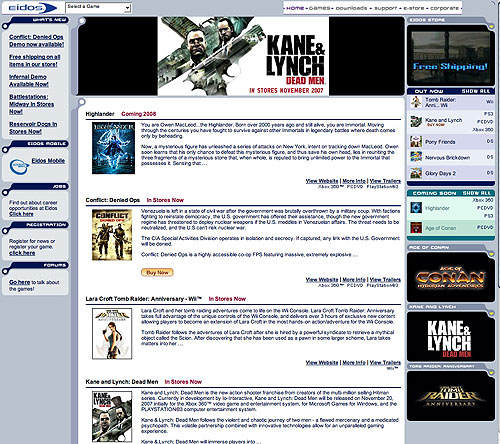
Task: Click the Eidos Mobile round logo icon
Action: click(x=19, y=166)
